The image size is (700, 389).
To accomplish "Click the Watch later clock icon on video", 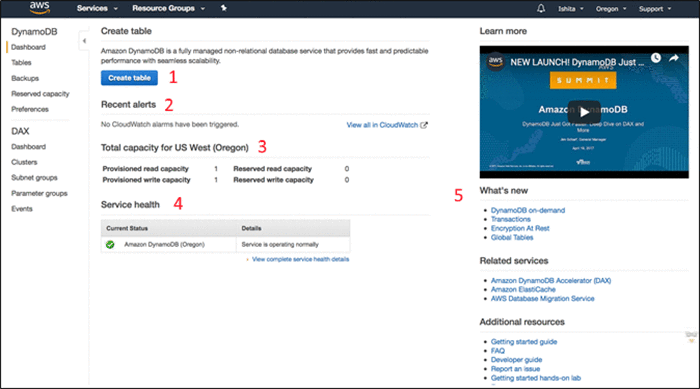I will (x=655, y=58).
